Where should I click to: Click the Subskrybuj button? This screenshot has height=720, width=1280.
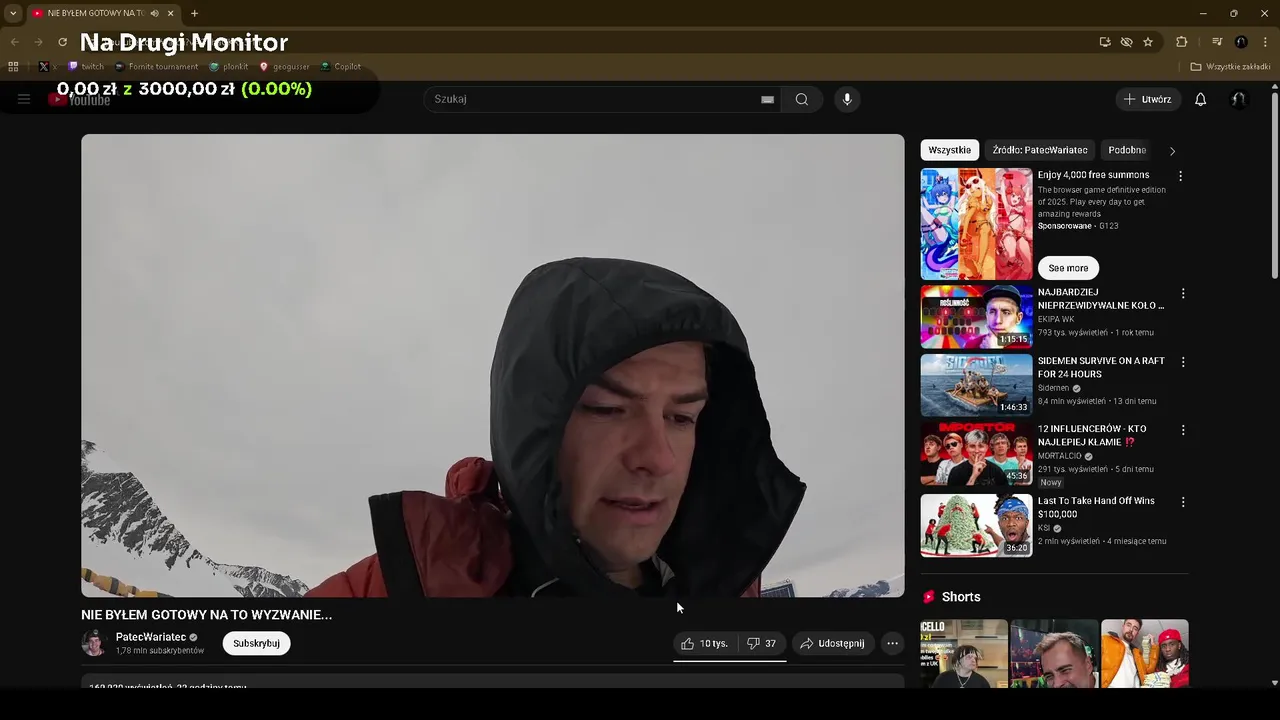256,643
